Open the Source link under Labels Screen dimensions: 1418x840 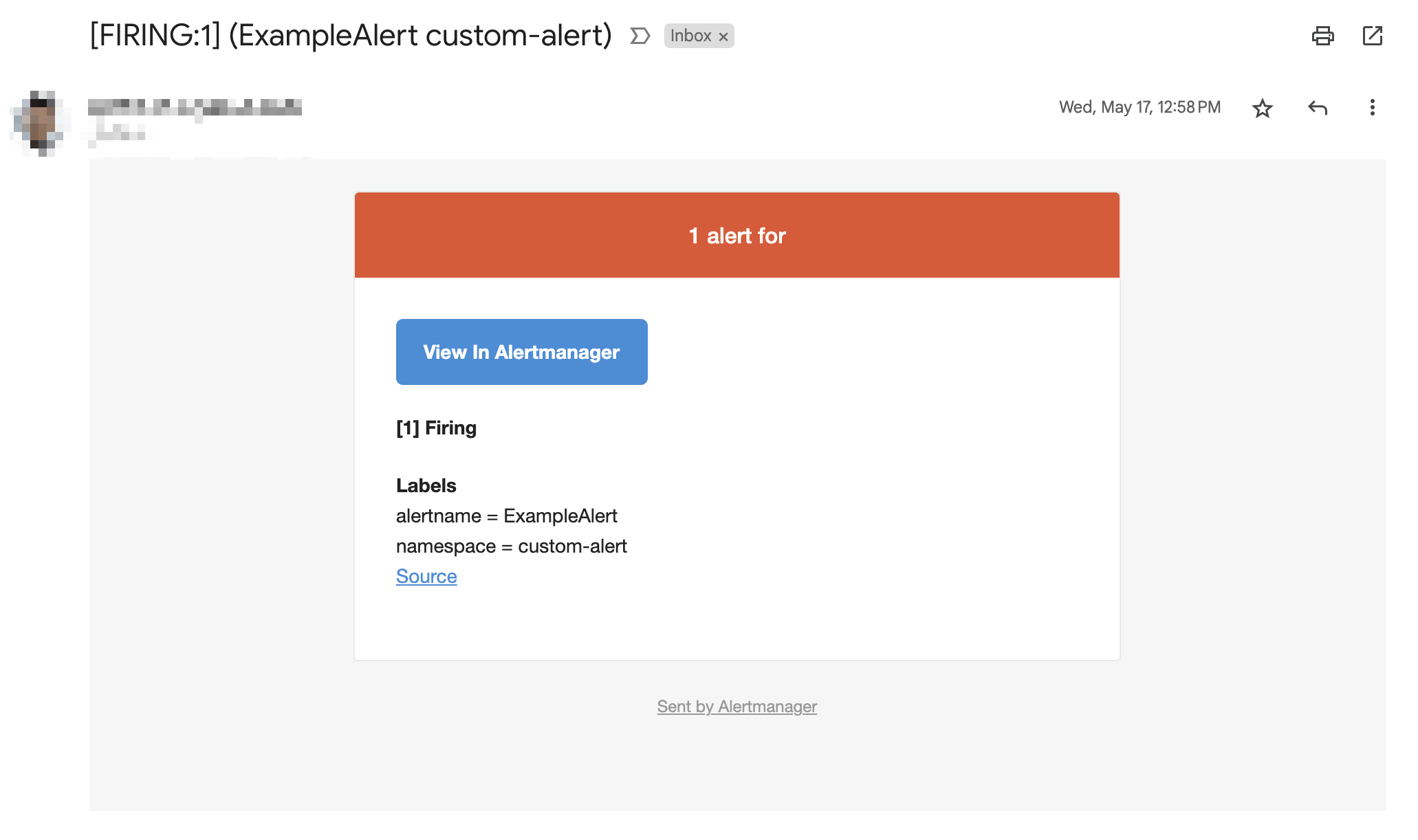[x=426, y=576]
